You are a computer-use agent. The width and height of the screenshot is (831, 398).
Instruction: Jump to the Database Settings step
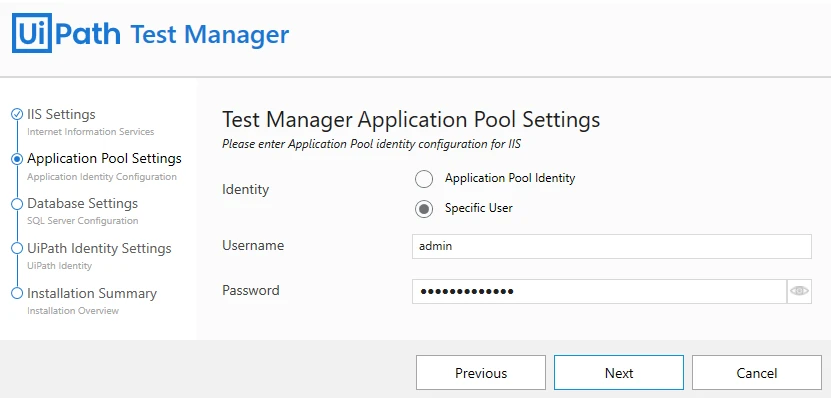pos(83,204)
